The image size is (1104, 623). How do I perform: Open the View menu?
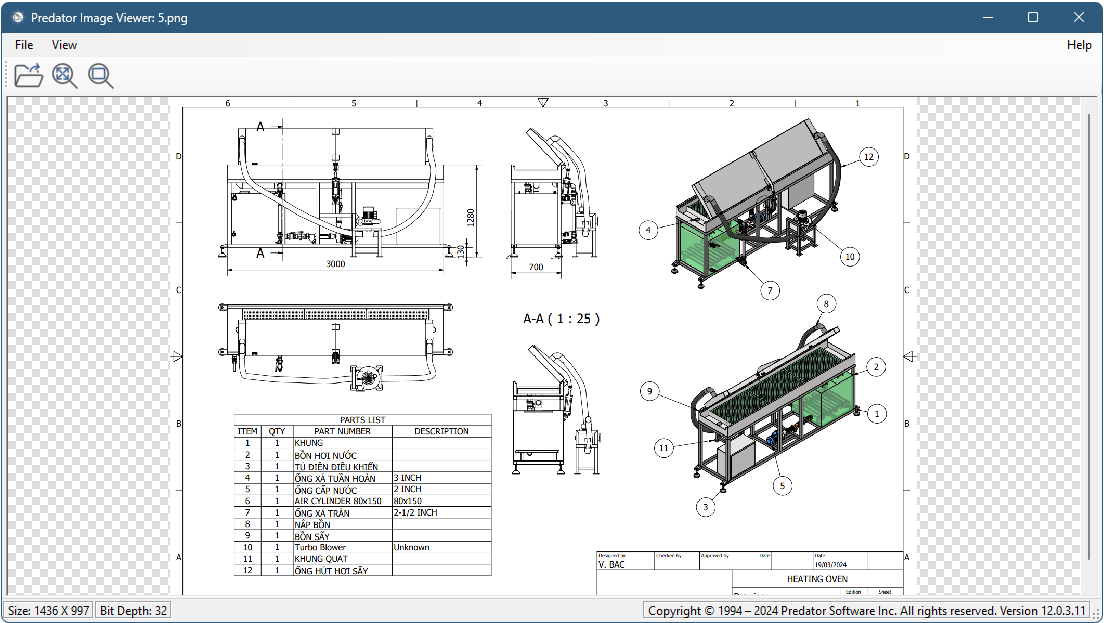64,45
